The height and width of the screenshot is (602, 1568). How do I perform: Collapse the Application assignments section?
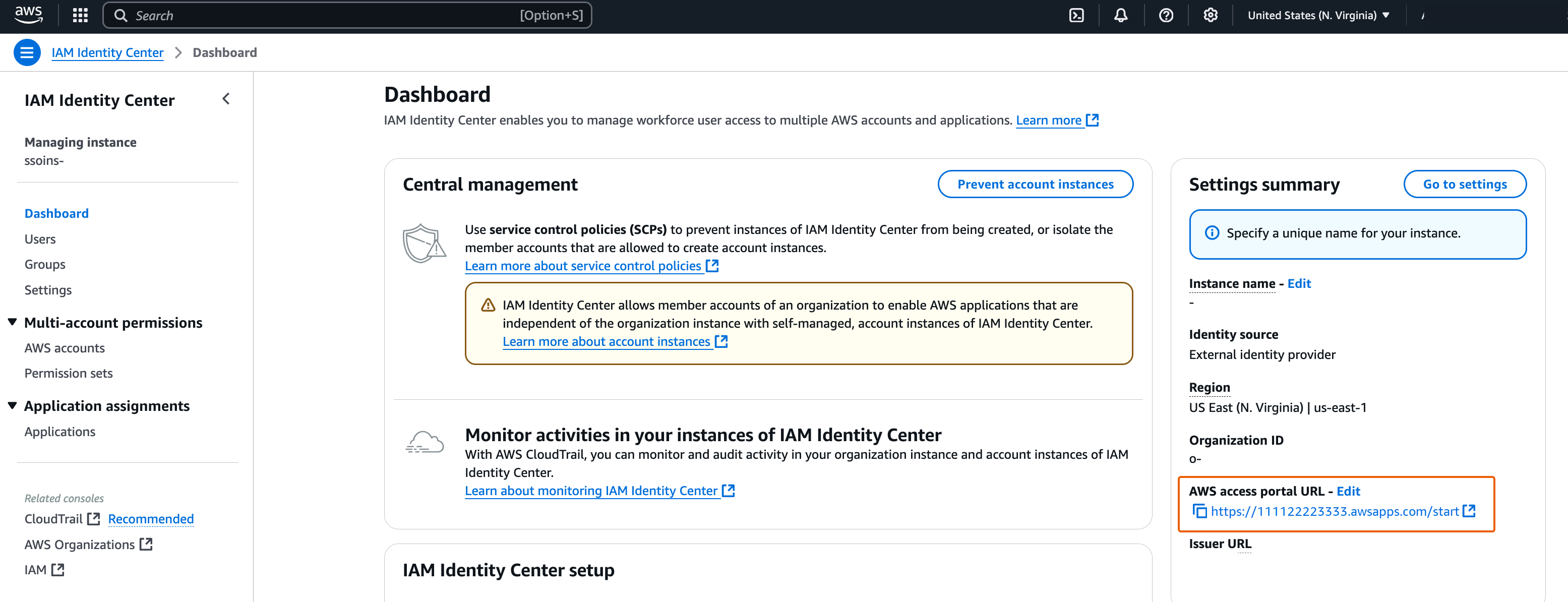pos(12,405)
